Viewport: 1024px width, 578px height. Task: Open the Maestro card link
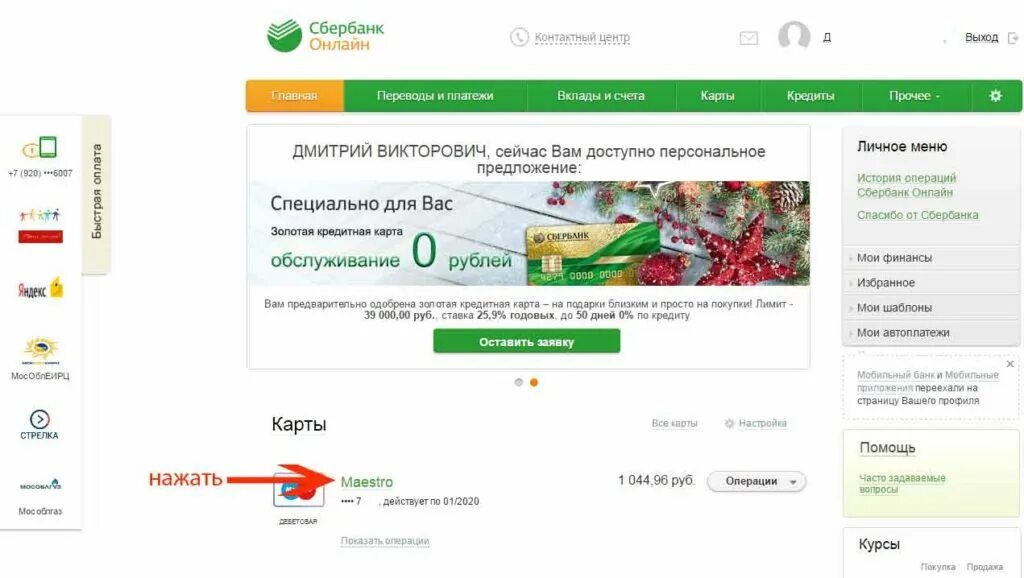tap(366, 482)
